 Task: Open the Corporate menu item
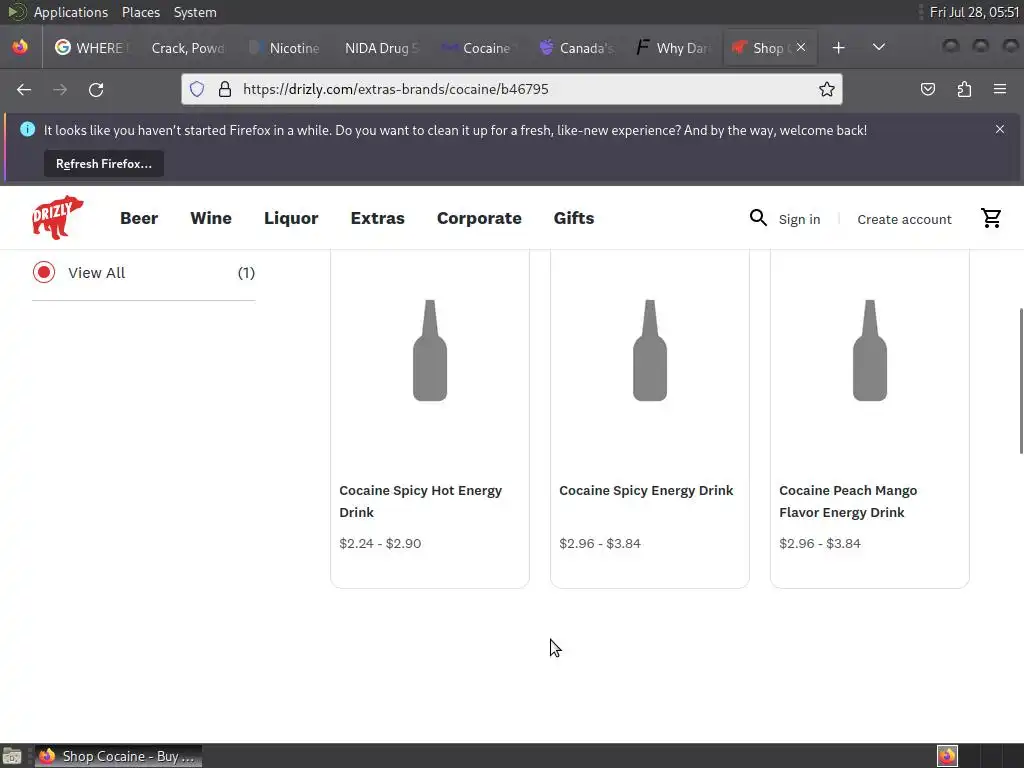coord(479,218)
